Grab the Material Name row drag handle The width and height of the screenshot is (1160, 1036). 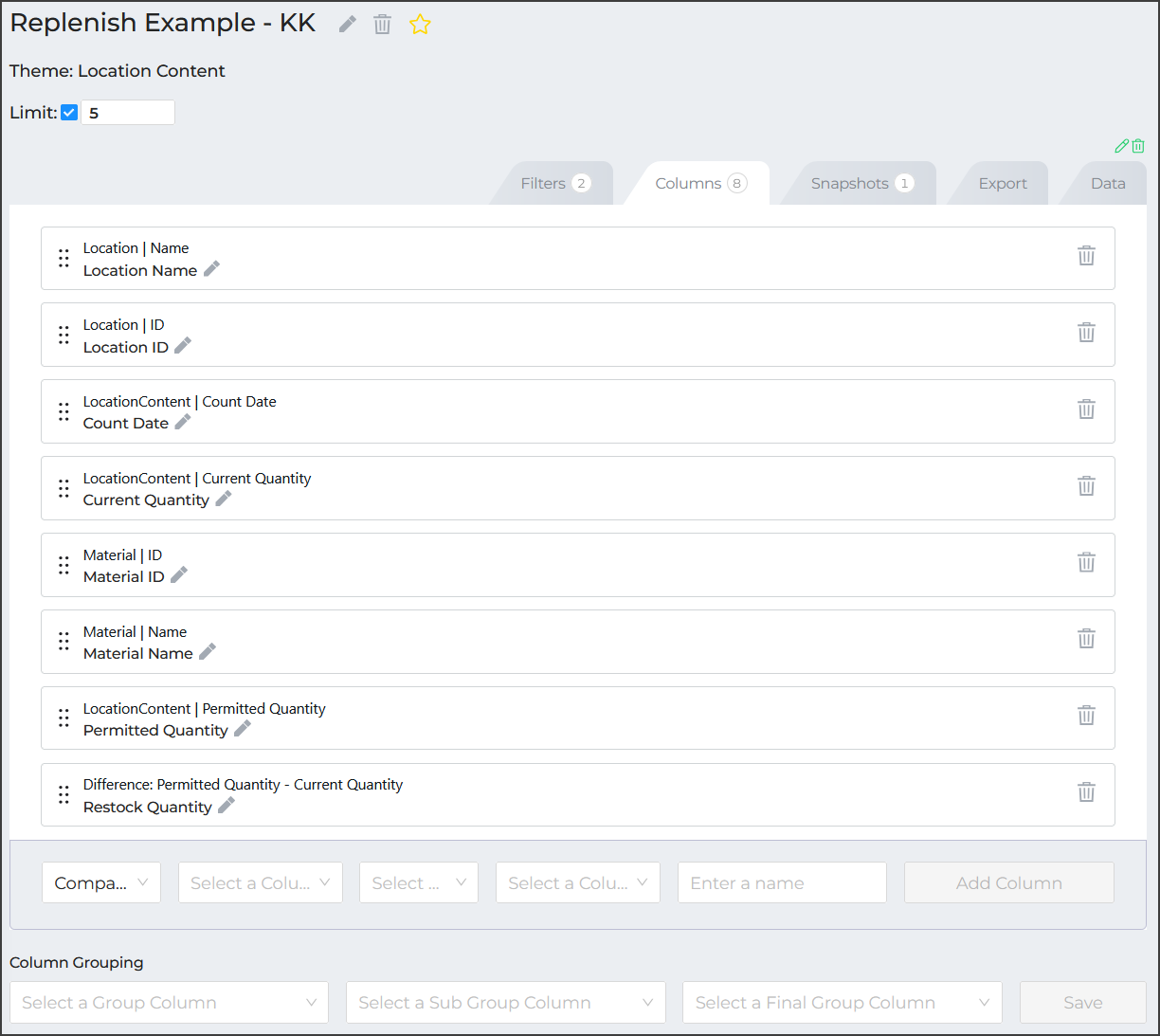click(63, 642)
